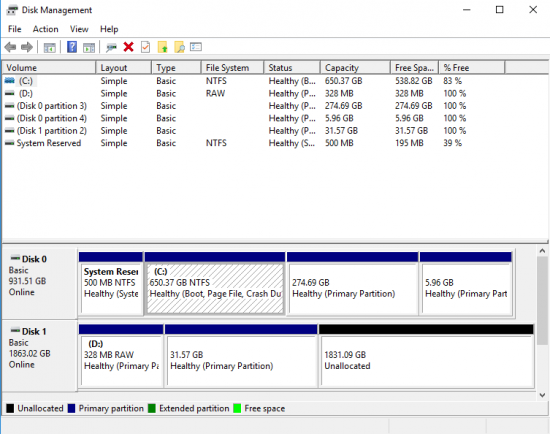Select System Reserved 500 MB partition block
This screenshot has width=550, height=434.
tap(111, 283)
